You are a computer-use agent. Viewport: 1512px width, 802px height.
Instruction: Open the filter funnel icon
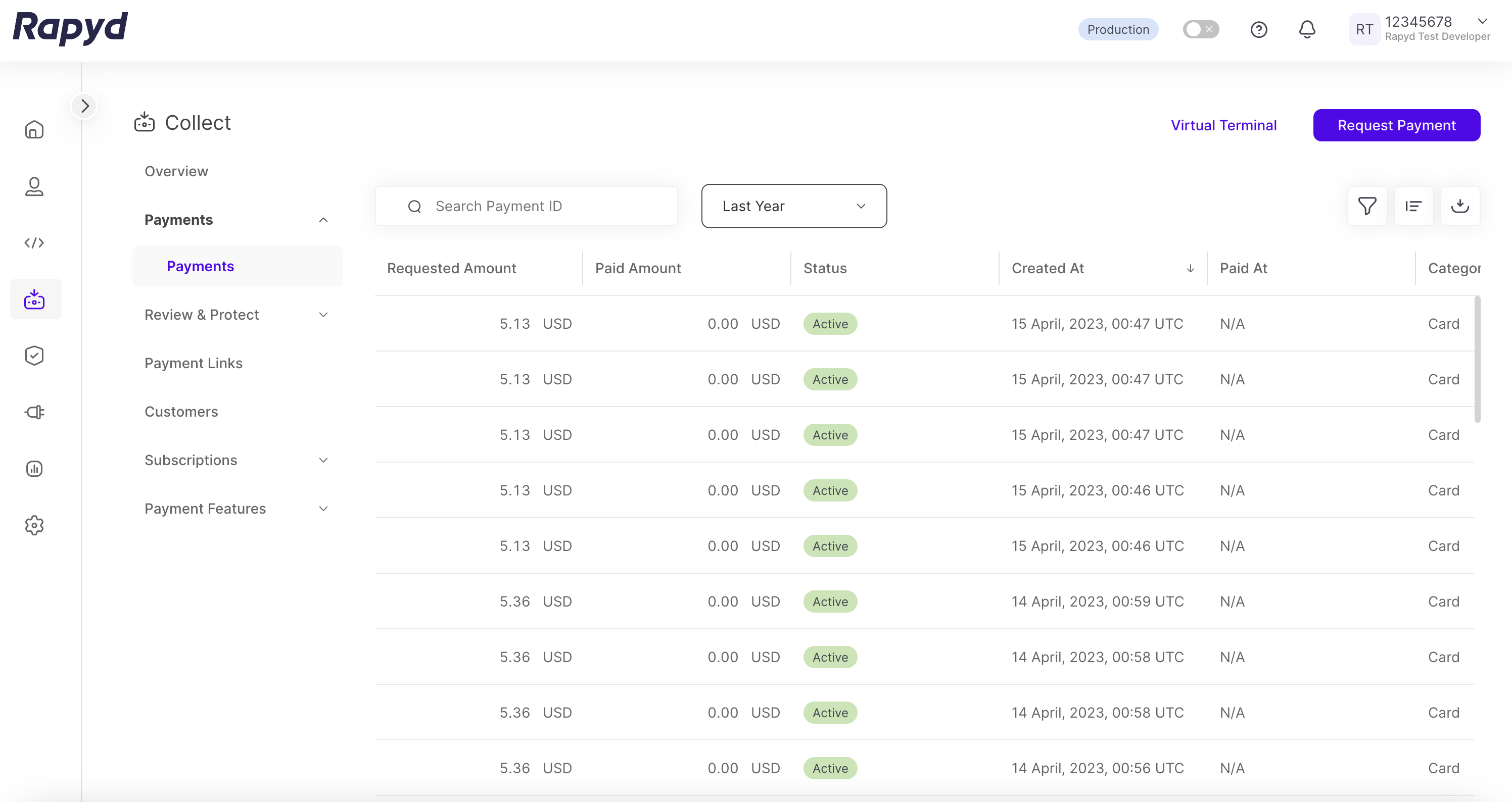click(1367, 206)
